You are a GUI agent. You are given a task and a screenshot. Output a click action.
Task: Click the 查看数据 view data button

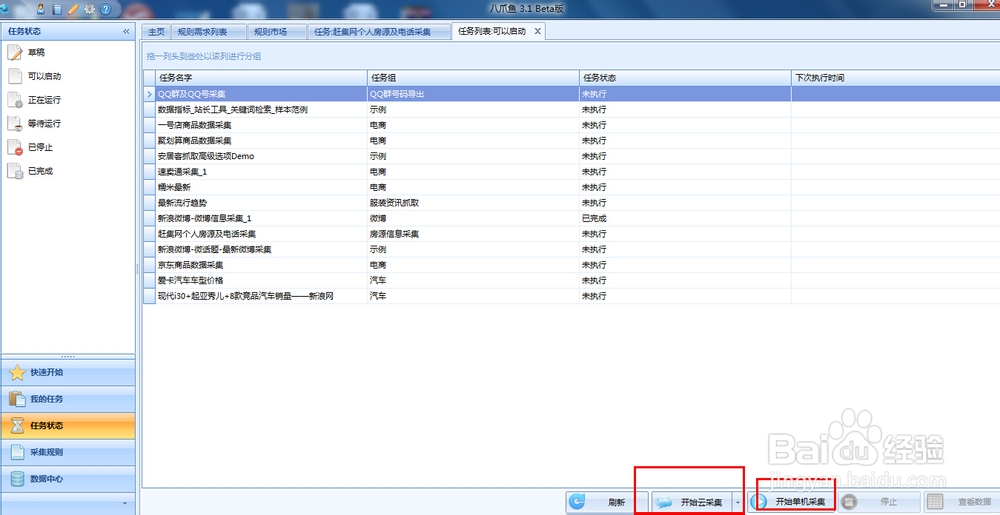tap(961, 502)
